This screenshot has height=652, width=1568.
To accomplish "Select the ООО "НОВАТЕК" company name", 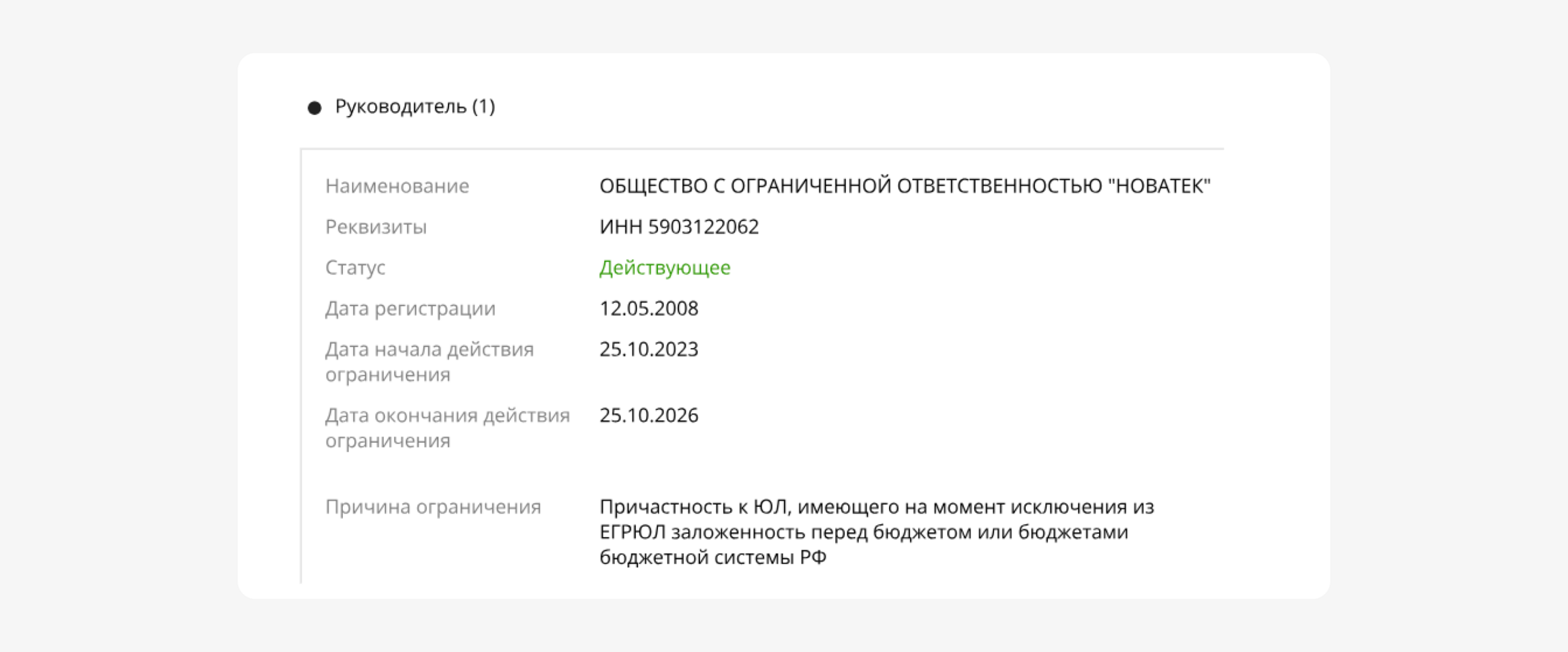I will click(905, 186).
